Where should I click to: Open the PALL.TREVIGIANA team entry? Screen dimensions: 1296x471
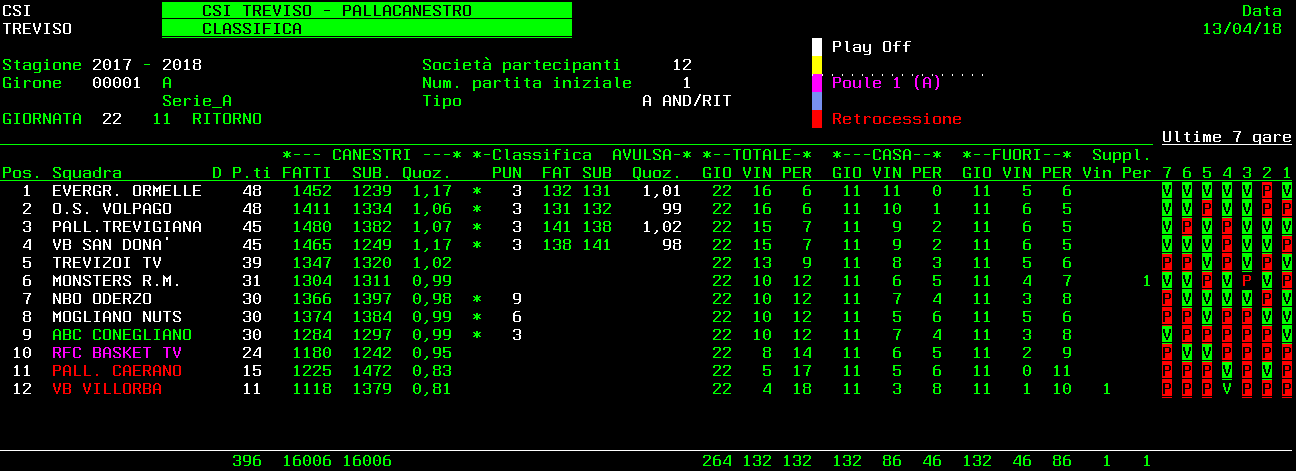pyautogui.click(x=126, y=227)
